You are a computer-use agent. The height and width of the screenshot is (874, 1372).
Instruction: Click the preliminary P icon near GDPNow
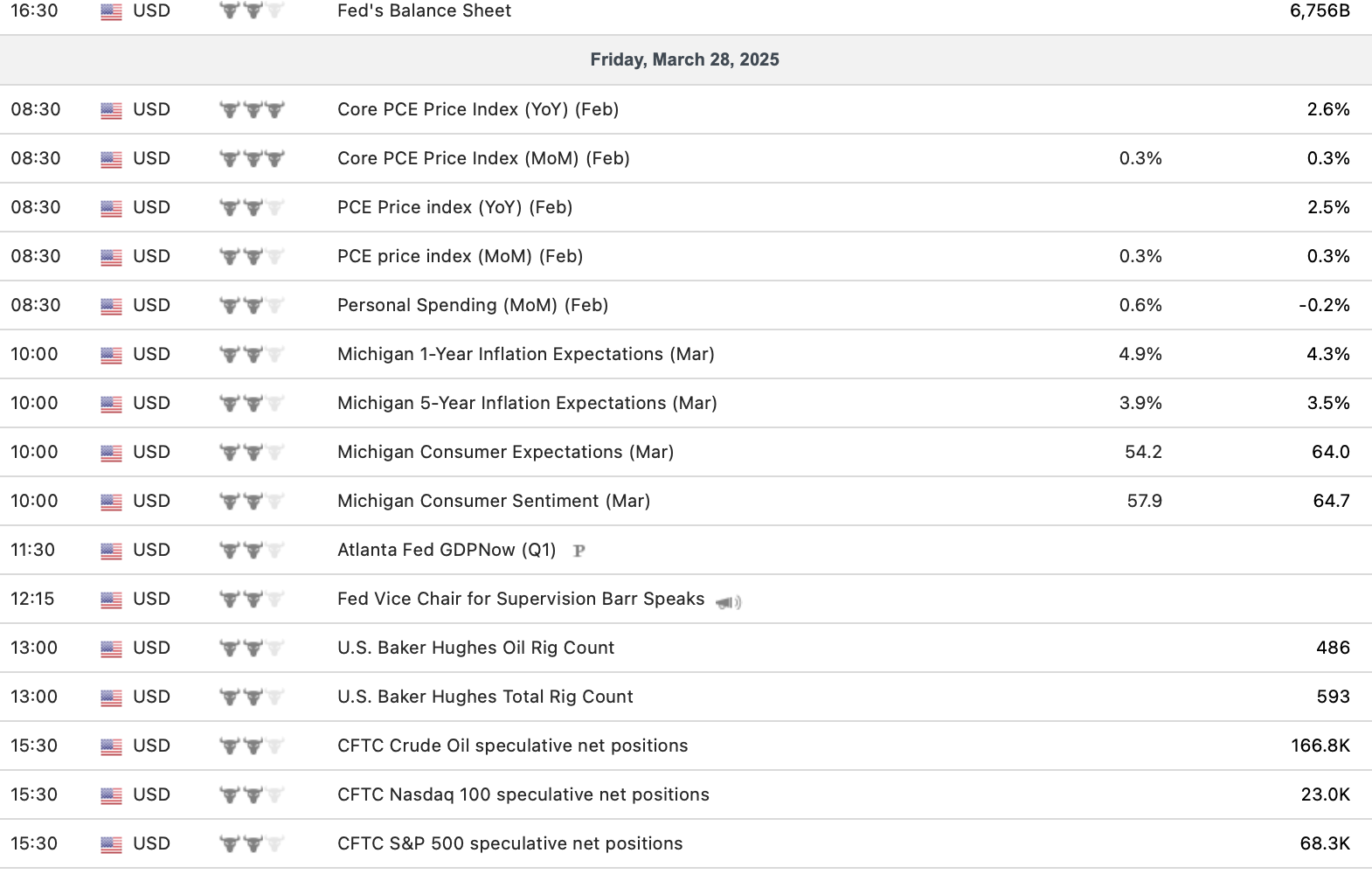579,551
